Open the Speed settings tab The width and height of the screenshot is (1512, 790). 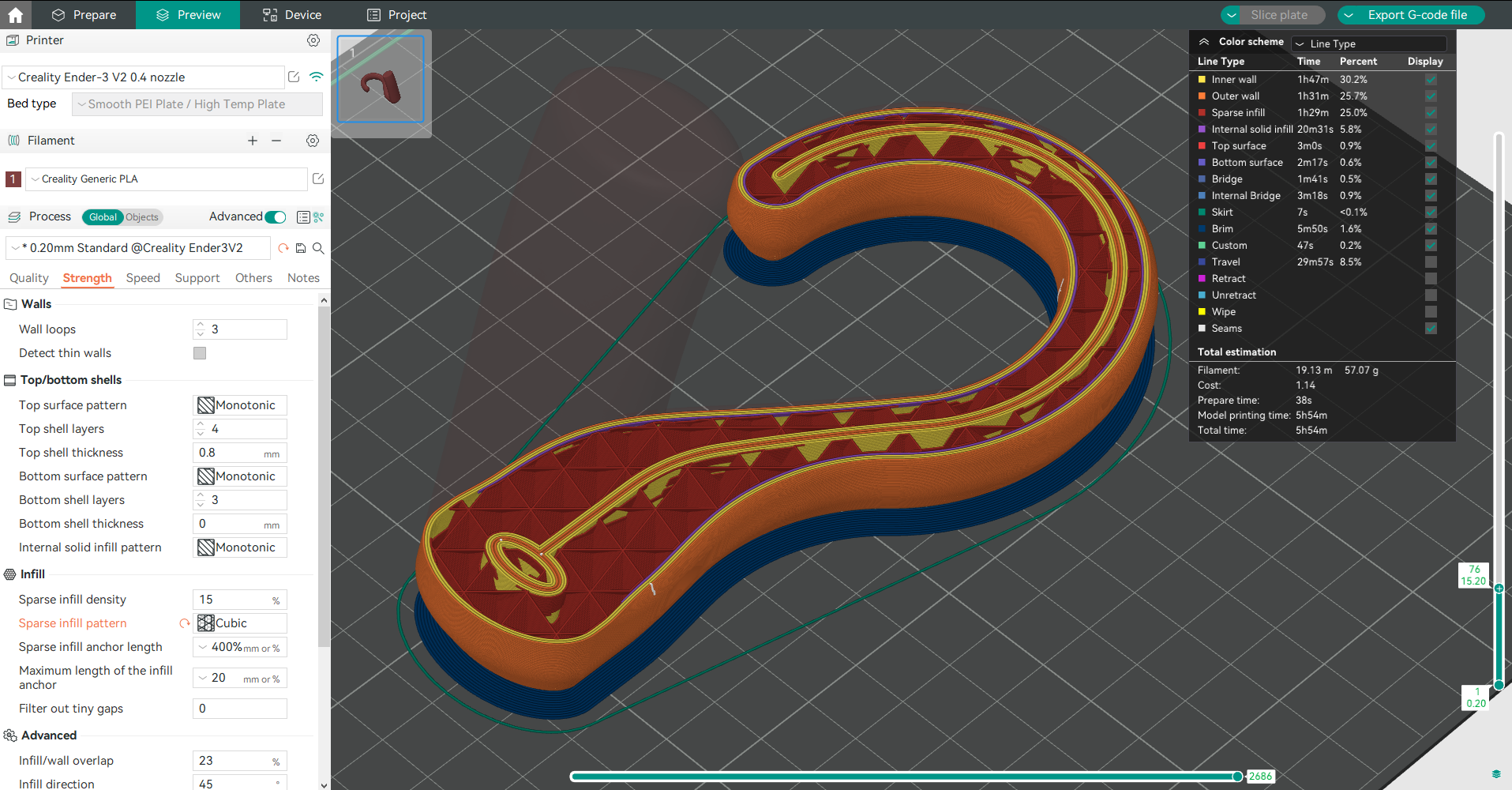[x=143, y=278]
